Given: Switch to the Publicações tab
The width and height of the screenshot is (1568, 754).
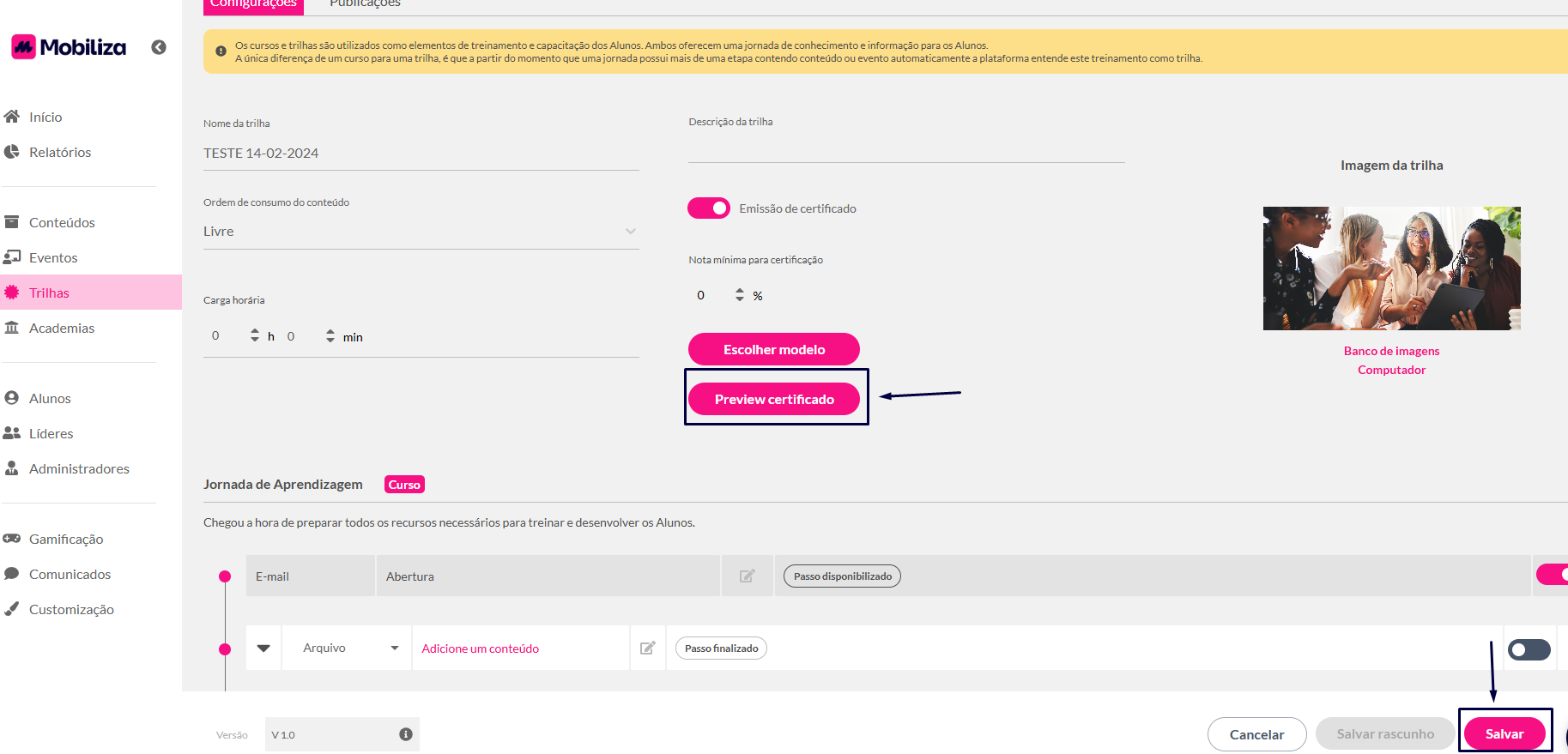Looking at the screenshot, I should pyautogui.click(x=365, y=4).
